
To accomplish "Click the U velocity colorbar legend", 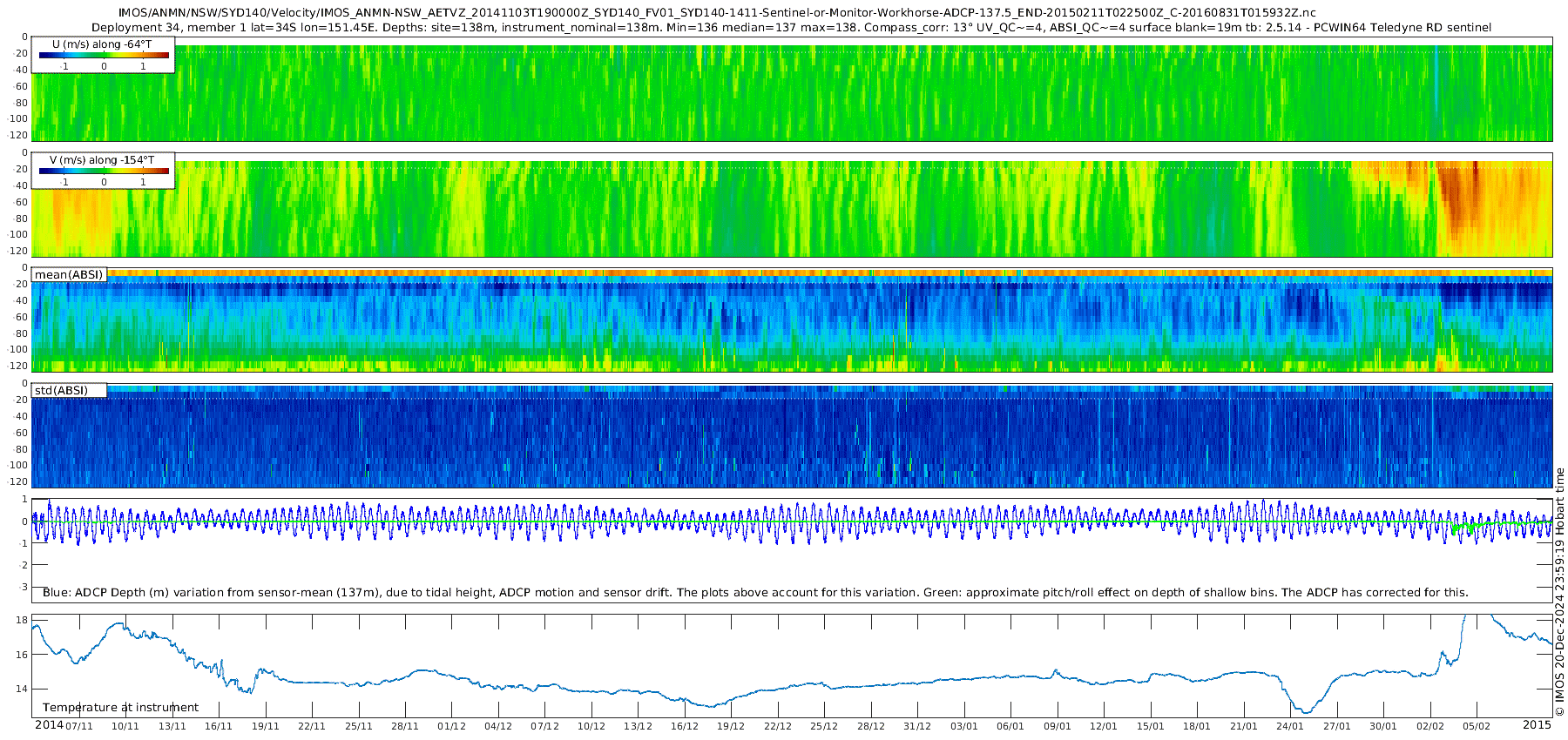I will click(x=103, y=55).
